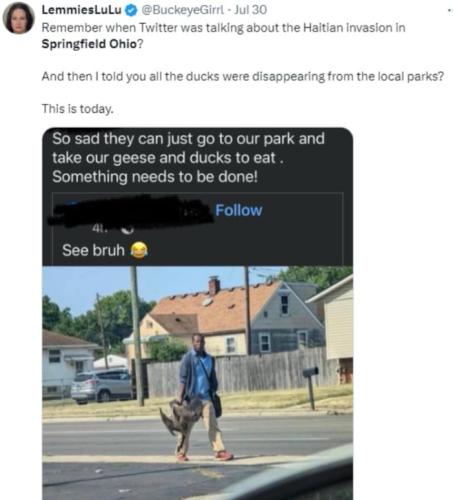This screenshot has width=453, height=500.
Task: Click the blue Follow link in the screenshot
Action: point(239,210)
